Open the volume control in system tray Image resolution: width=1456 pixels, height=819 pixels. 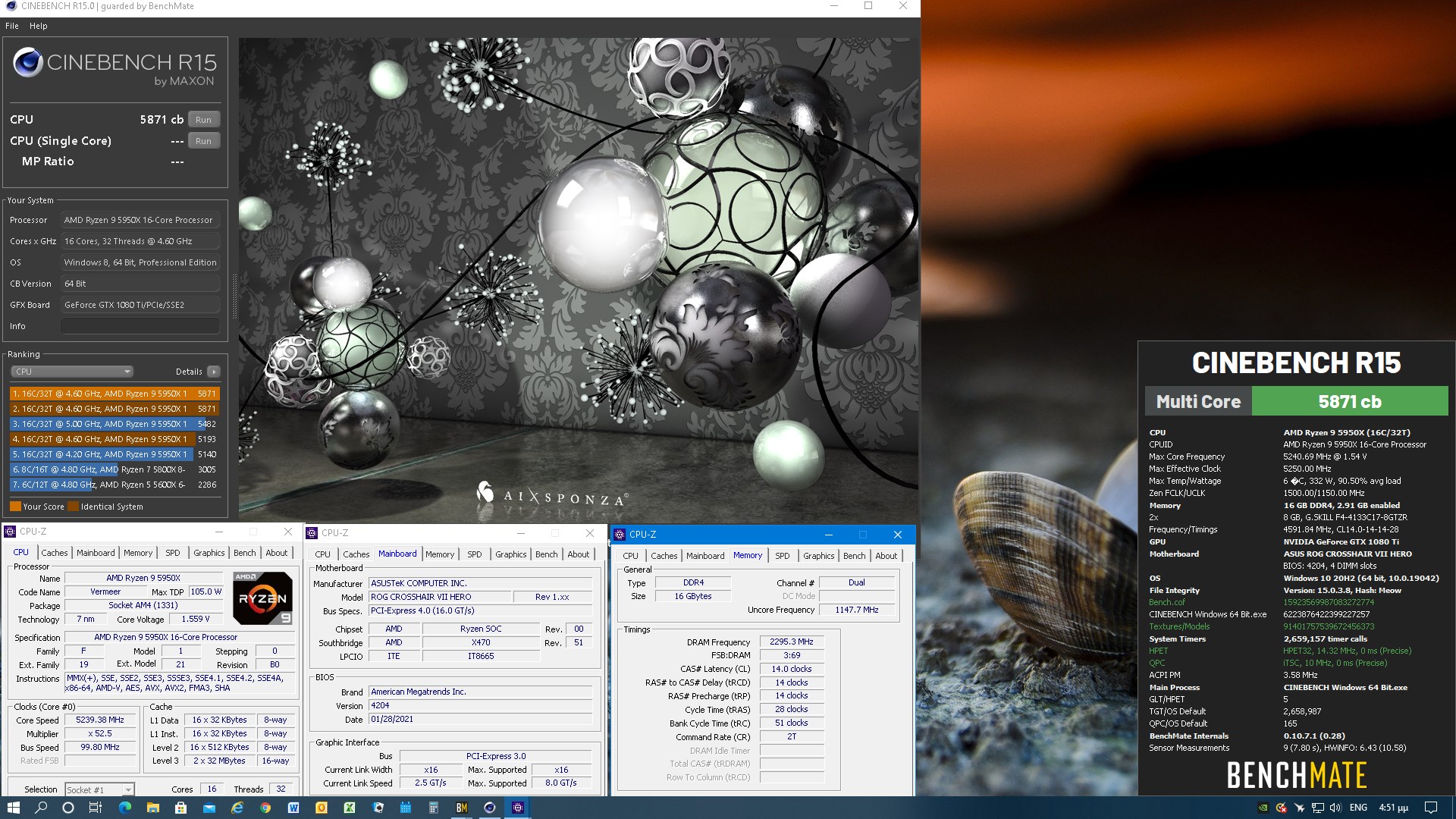[1335, 808]
